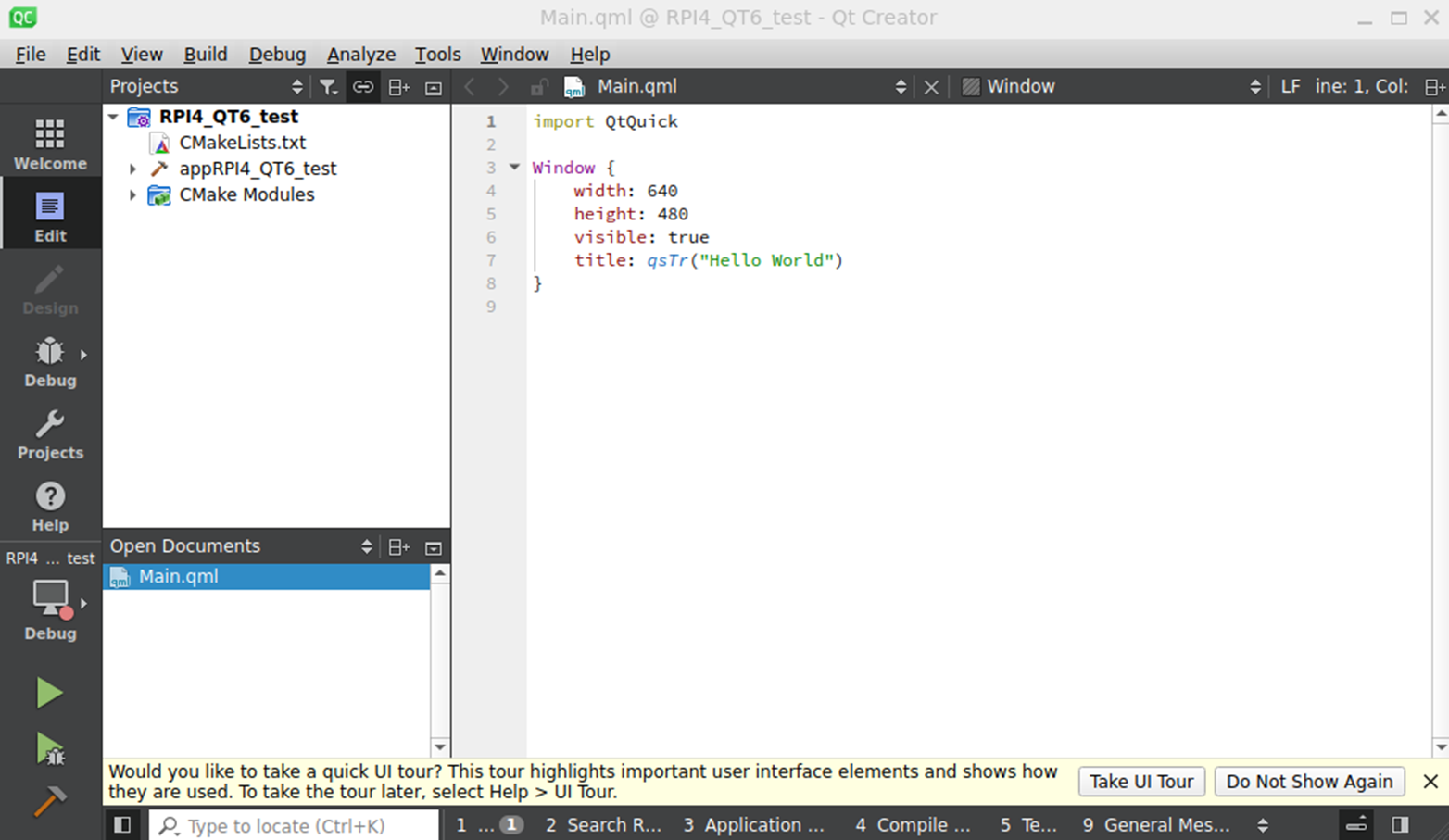Click the Line/Col position indicator
This screenshot has width=1449, height=840.
tap(1362, 86)
